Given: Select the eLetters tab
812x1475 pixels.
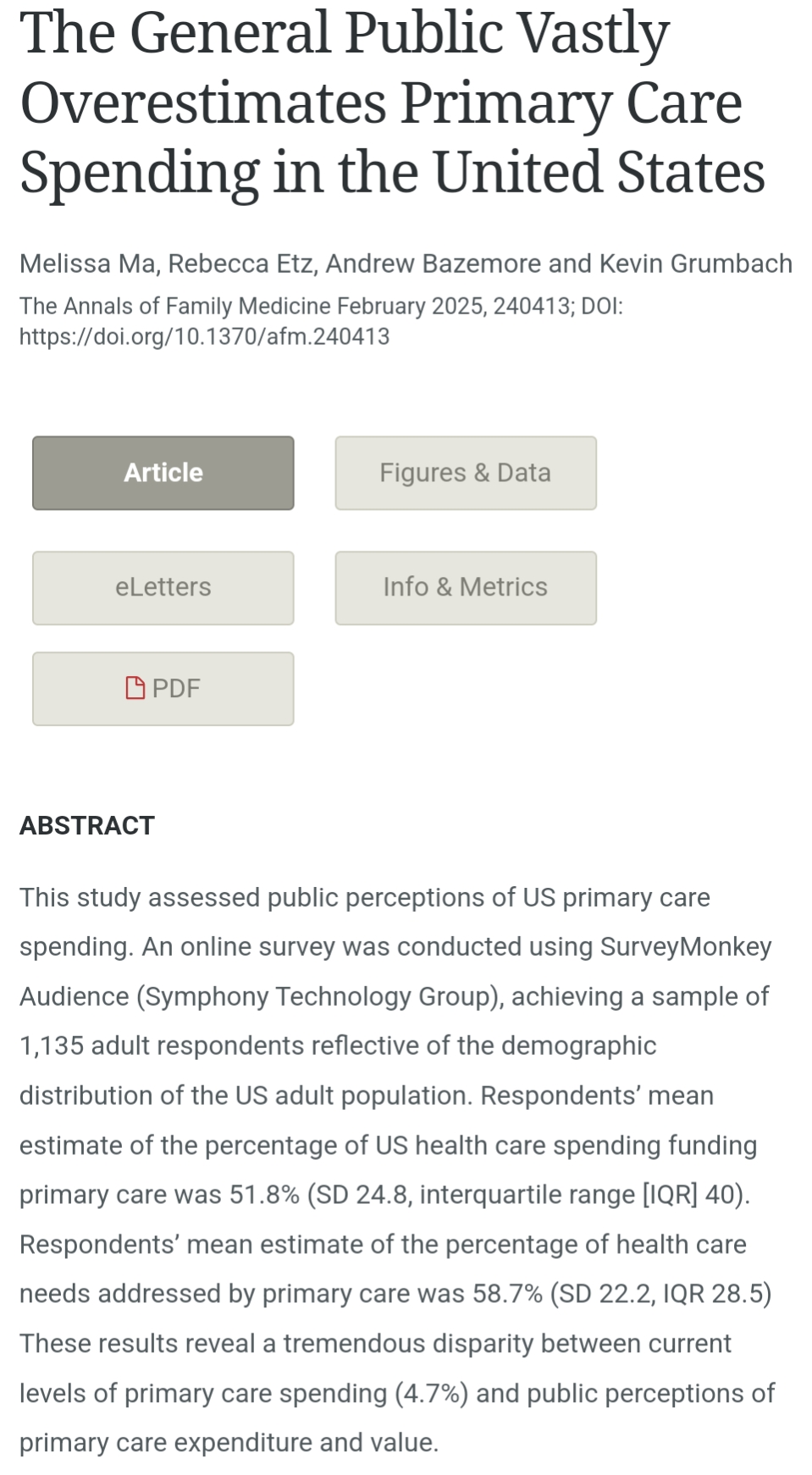Looking at the screenshot, I should 163,587.
